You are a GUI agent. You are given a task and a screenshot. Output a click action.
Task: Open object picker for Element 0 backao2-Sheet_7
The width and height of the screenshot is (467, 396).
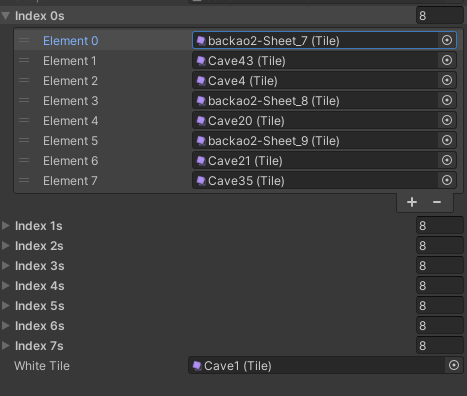pos(447,40)
